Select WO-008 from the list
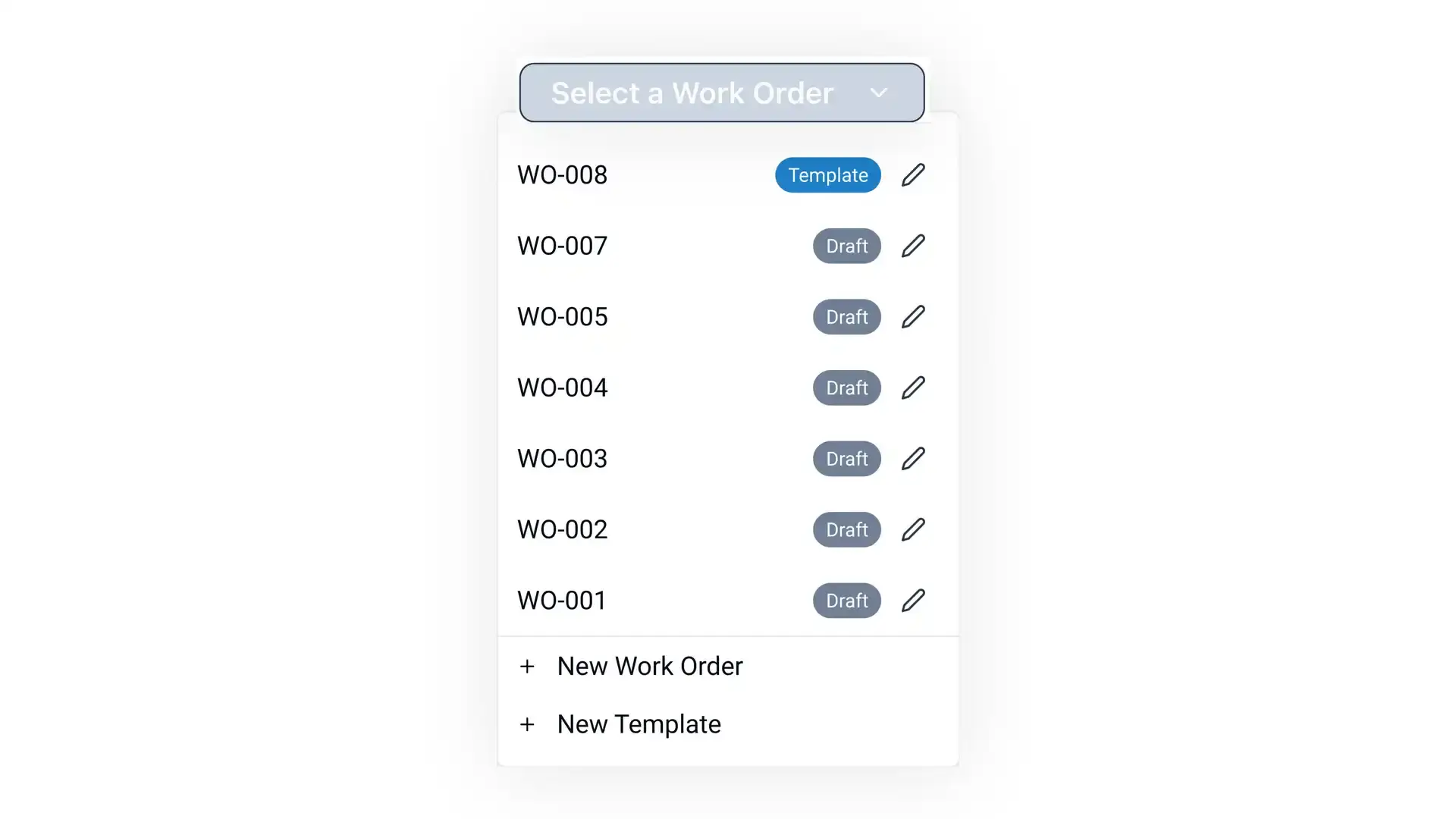 [562, 174]
